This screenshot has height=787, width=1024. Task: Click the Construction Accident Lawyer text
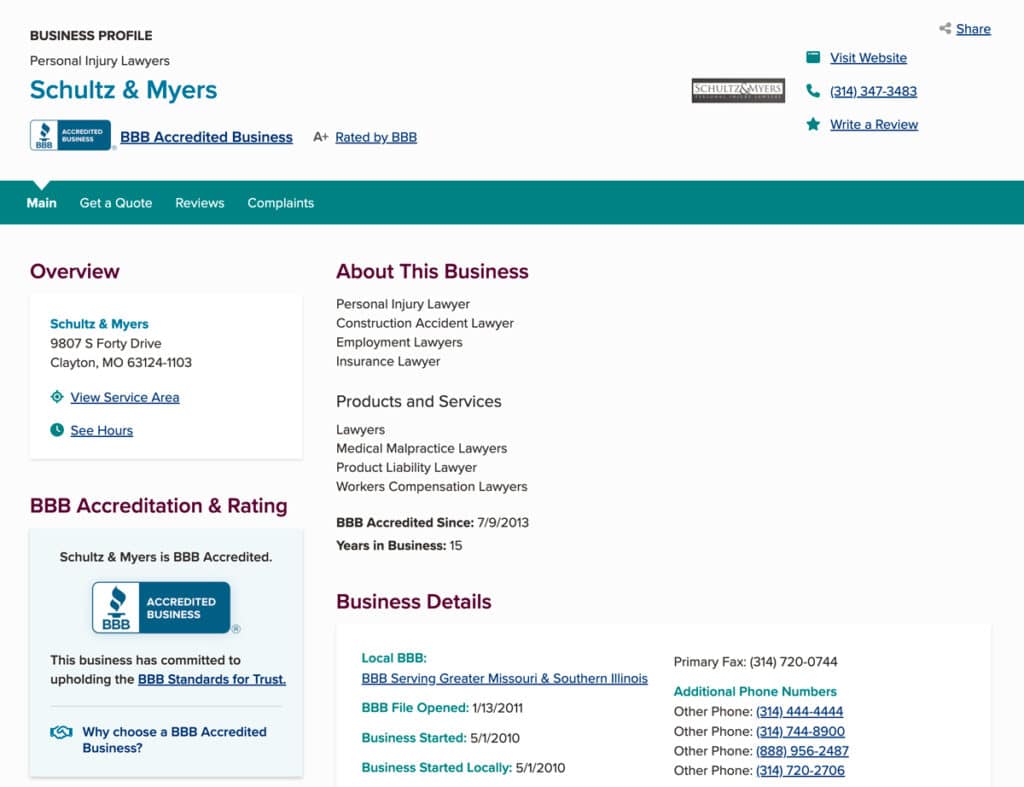pos(424,323)
